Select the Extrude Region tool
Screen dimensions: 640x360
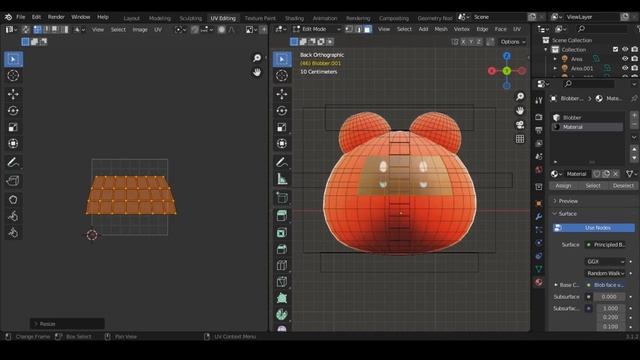click(x=282, y=216)
